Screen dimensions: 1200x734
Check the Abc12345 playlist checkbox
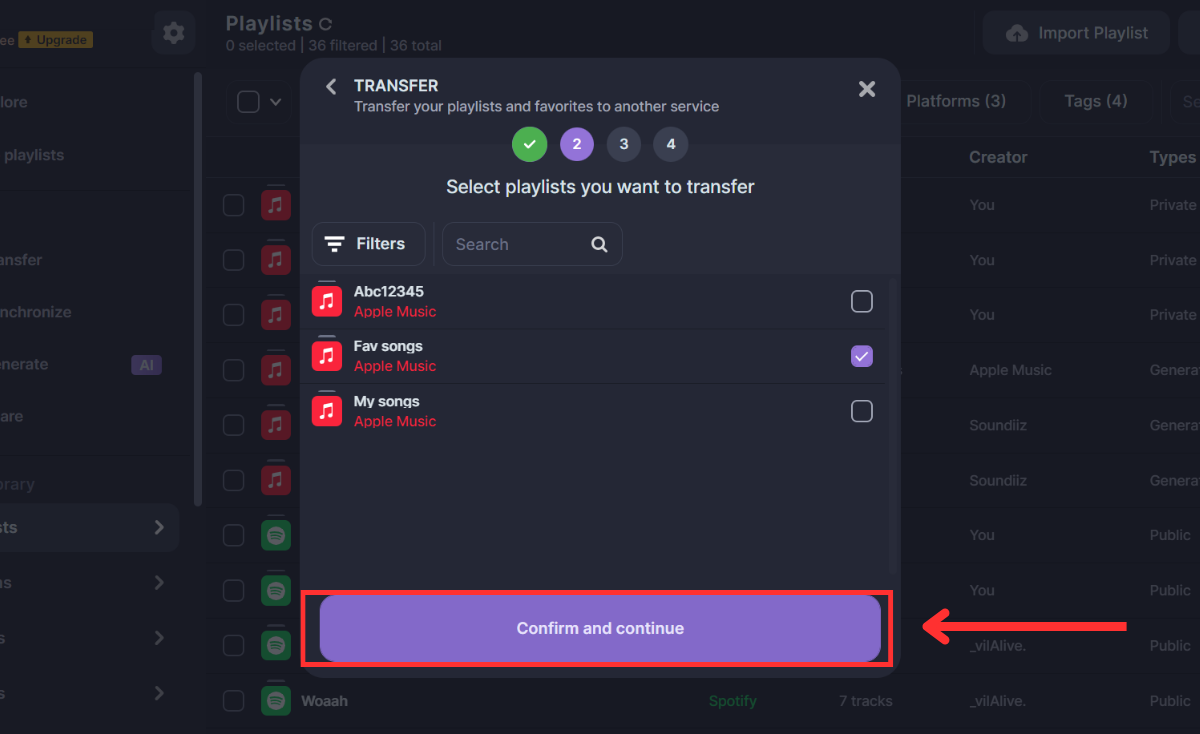[x=861, y=301]
